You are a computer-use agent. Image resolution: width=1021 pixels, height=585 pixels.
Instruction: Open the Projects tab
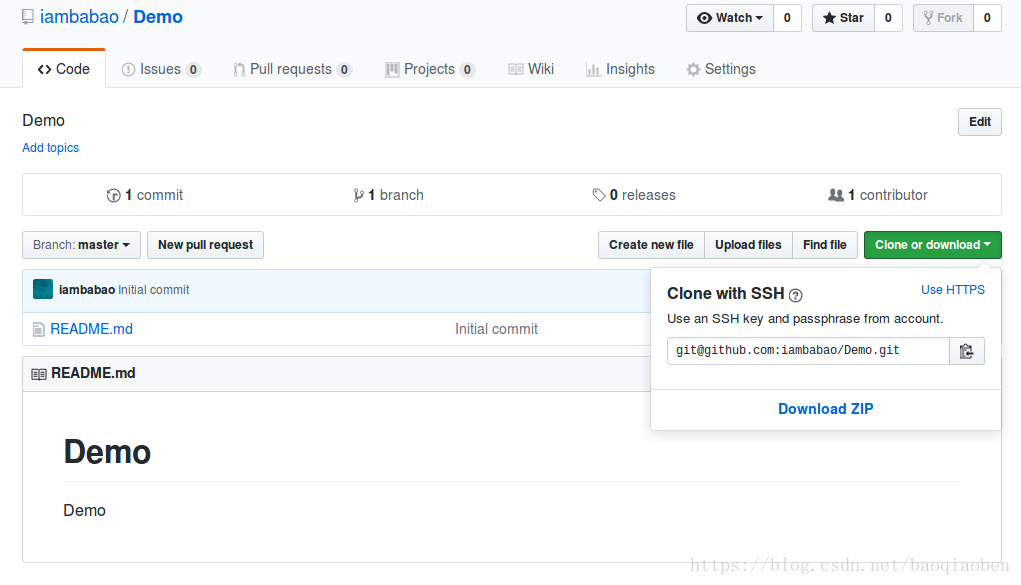tap(430, 69)
